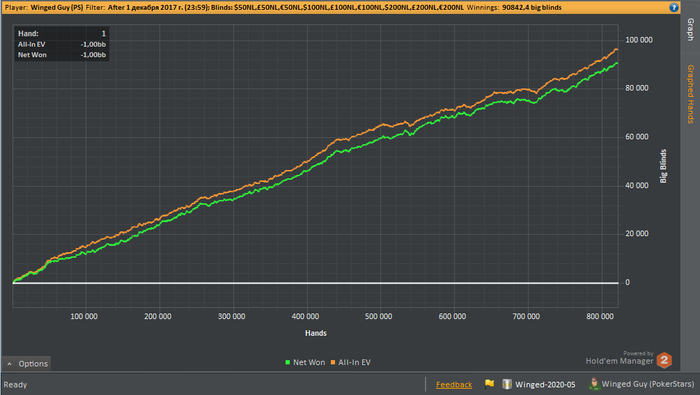Click the Winnings 90842,4 big blinds text

click(x=514, y=8)
